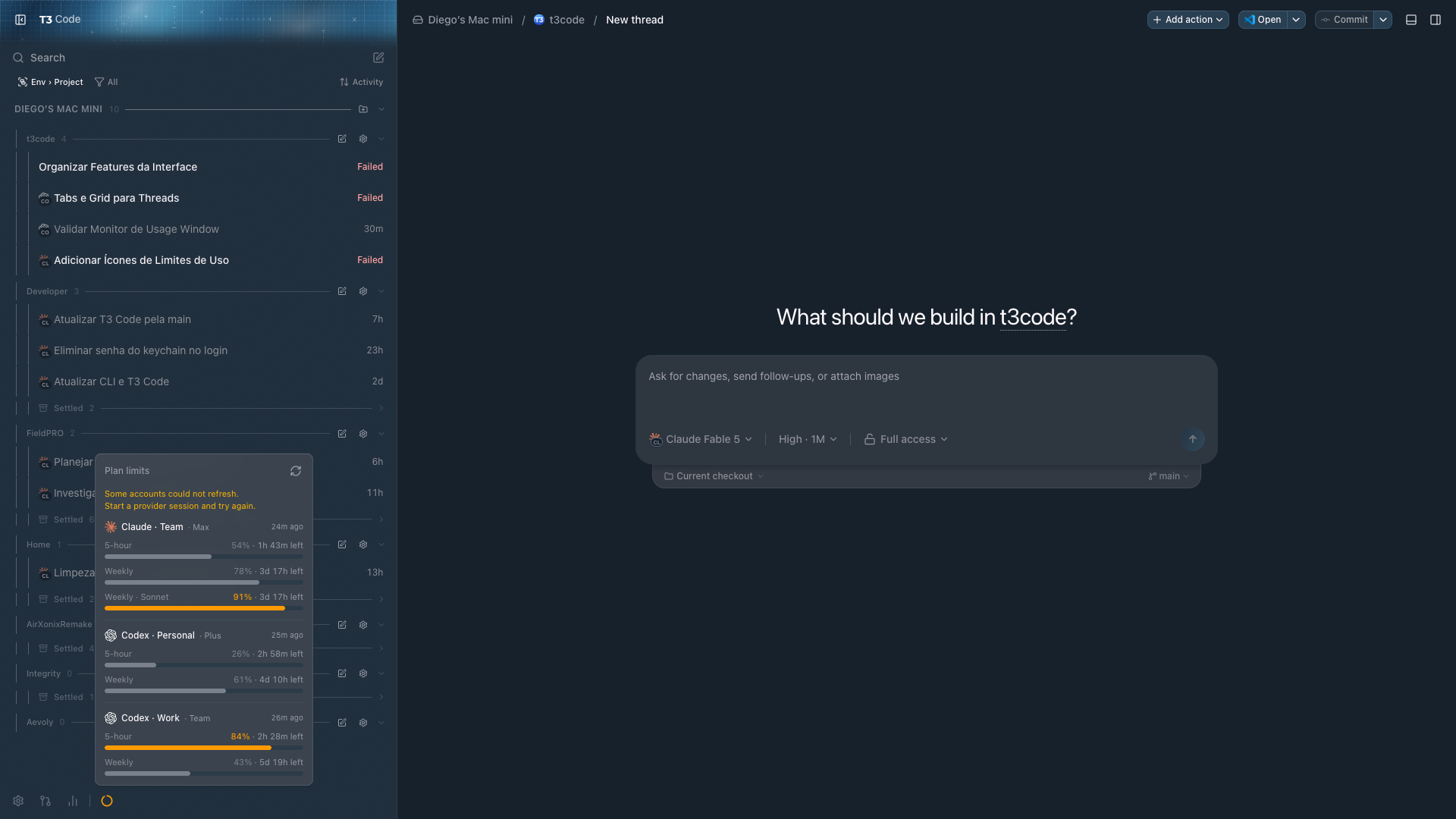Refresh the Plan limits panel

coord(296,471)
